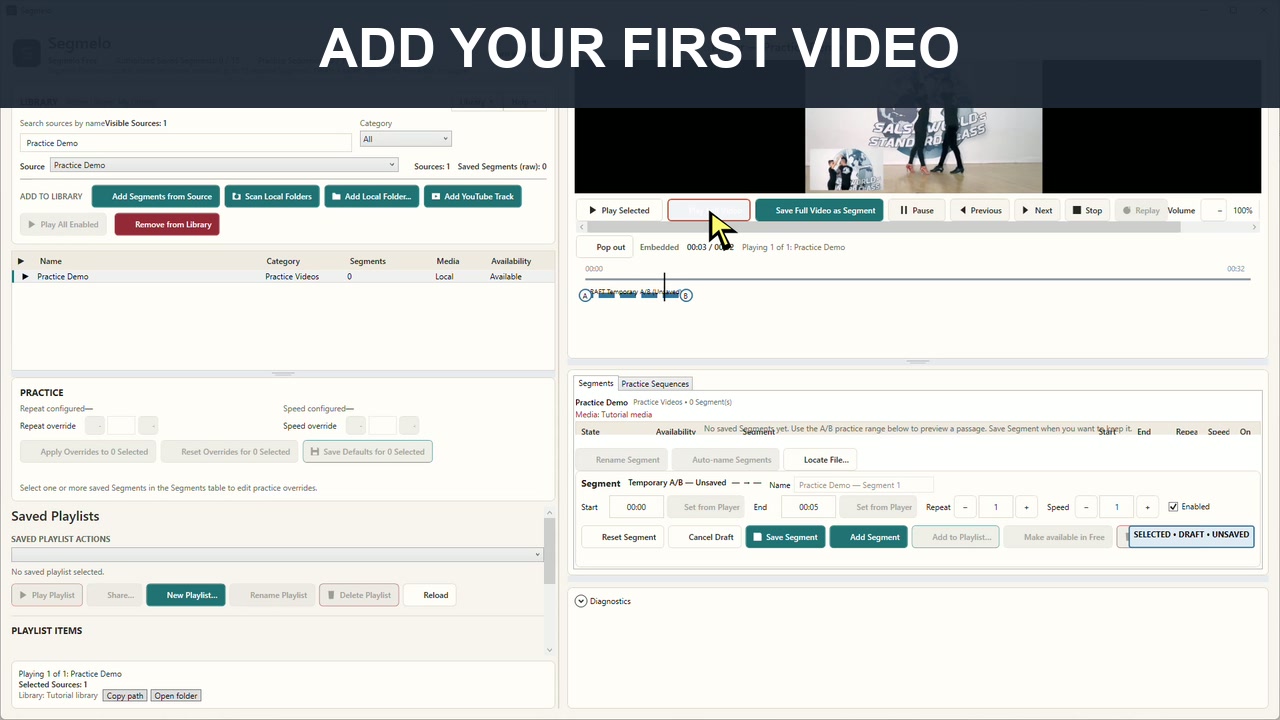This screenshot has width=1280, height=720.
Task: Decrease Speed with minus button
Action: coord(1086,507)
